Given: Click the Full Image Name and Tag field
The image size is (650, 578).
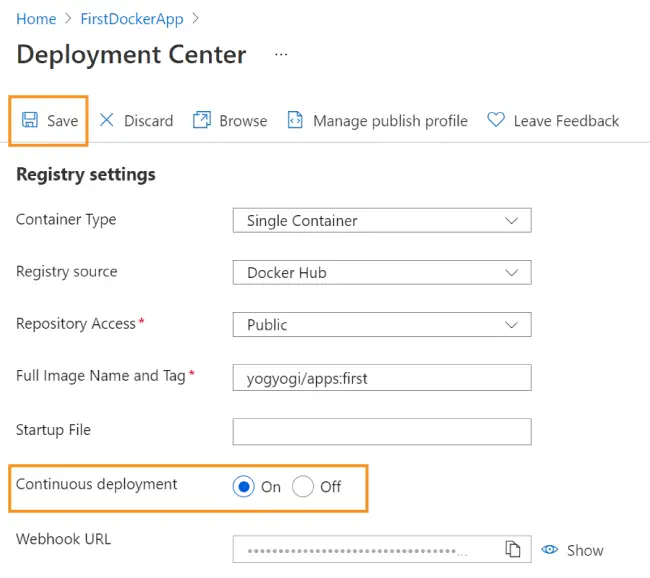Looking at the screenshot, I should [x=382, y=377].
